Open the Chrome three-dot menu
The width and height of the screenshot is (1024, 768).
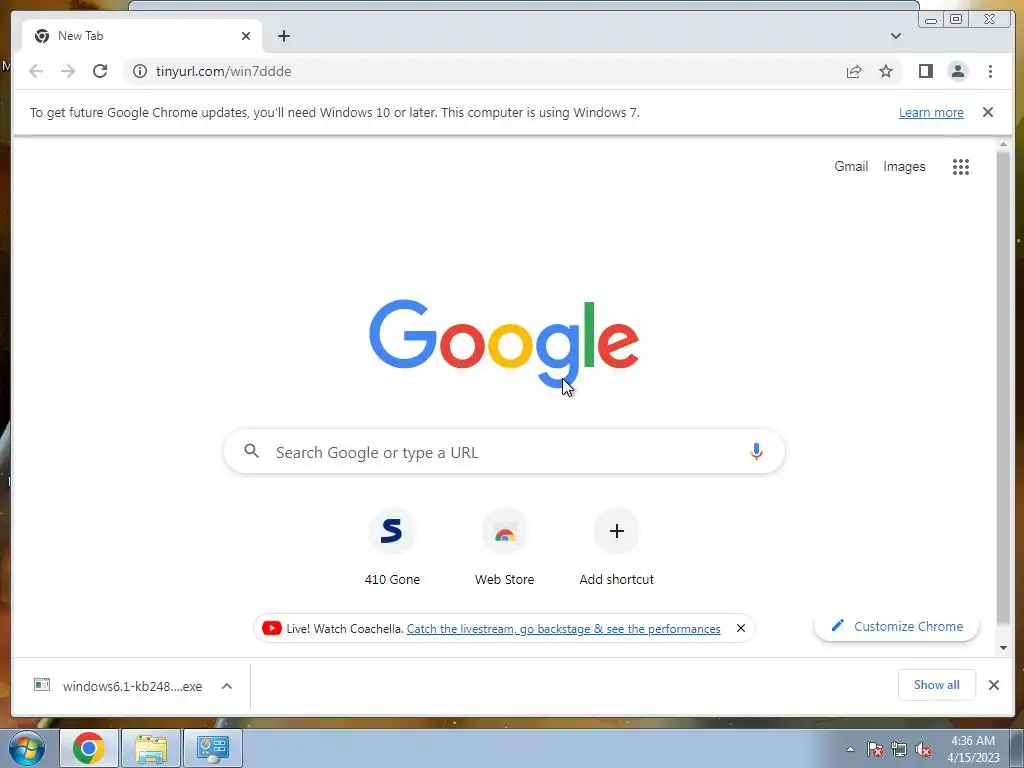990,71
